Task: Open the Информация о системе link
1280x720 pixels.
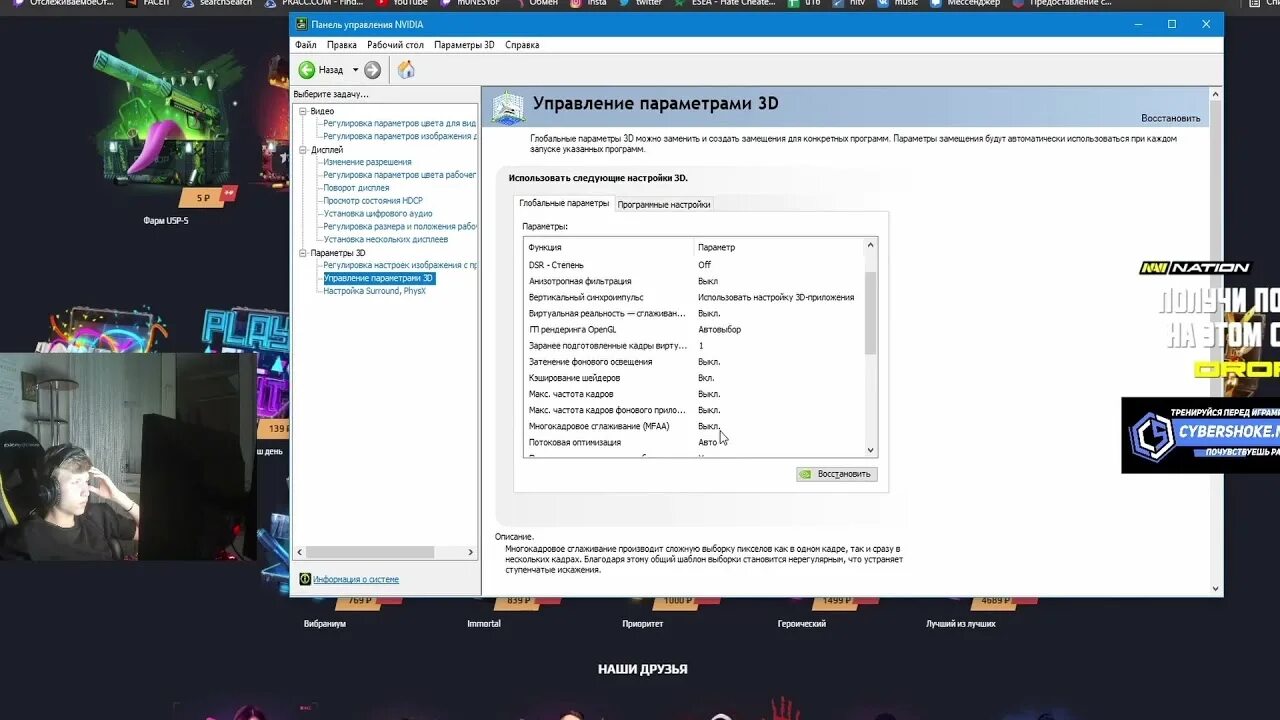Action: [356, 579]
